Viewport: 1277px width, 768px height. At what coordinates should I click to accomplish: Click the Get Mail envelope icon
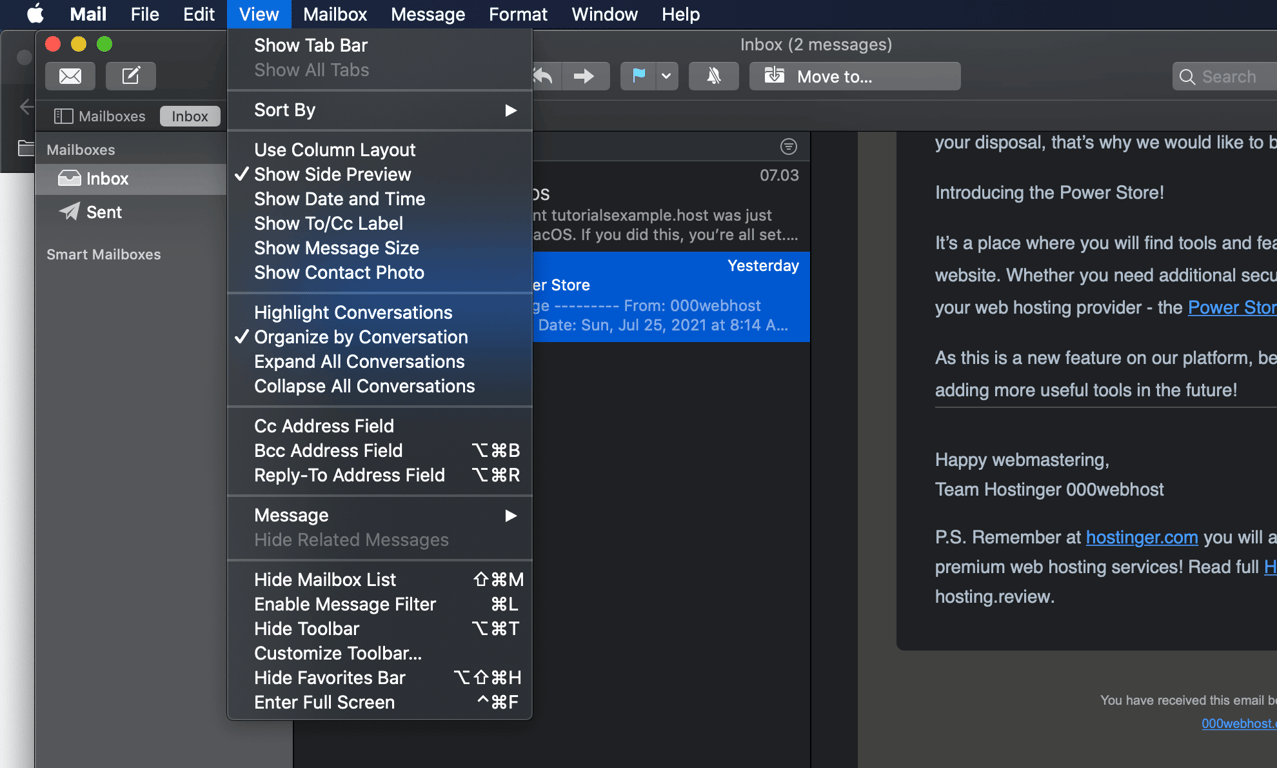(70, 76)
